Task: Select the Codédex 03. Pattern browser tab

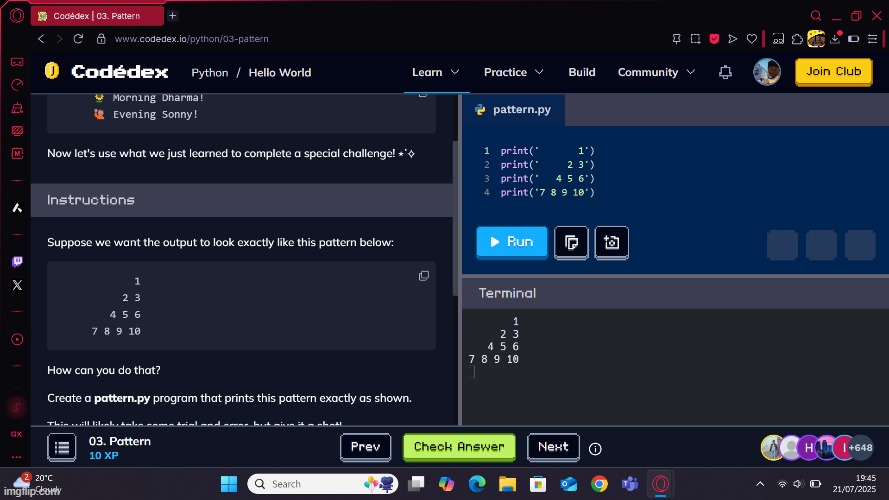Action: [96, 16]
